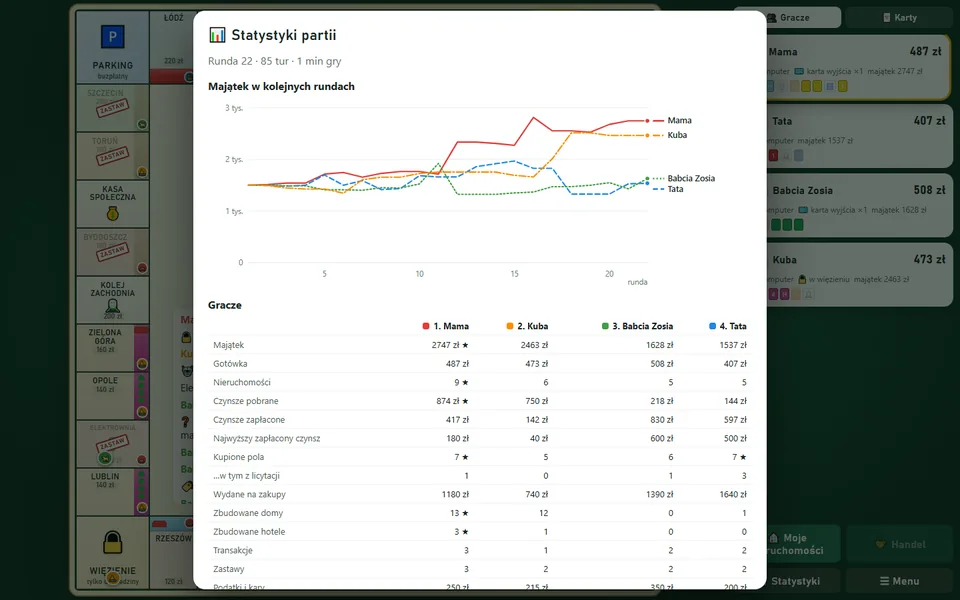960x600 pixels.
Task: Click the blue Parking P icon
Action: click(x=113, y=37)
